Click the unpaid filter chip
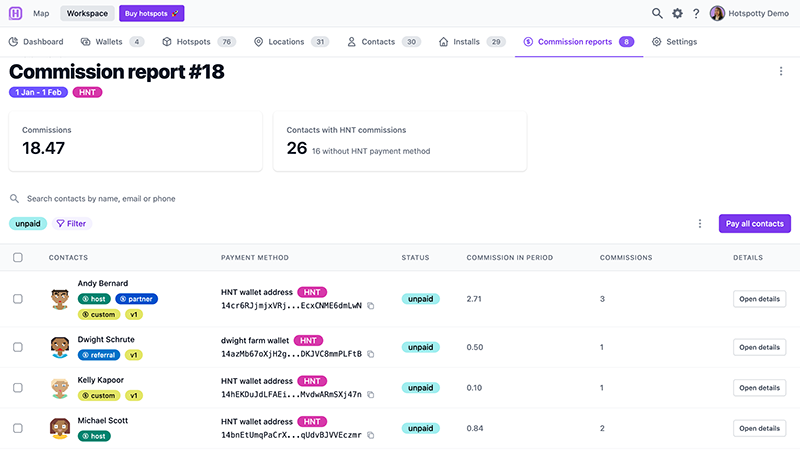The height and width of the screenshot is (456, 800). point(28,223)
